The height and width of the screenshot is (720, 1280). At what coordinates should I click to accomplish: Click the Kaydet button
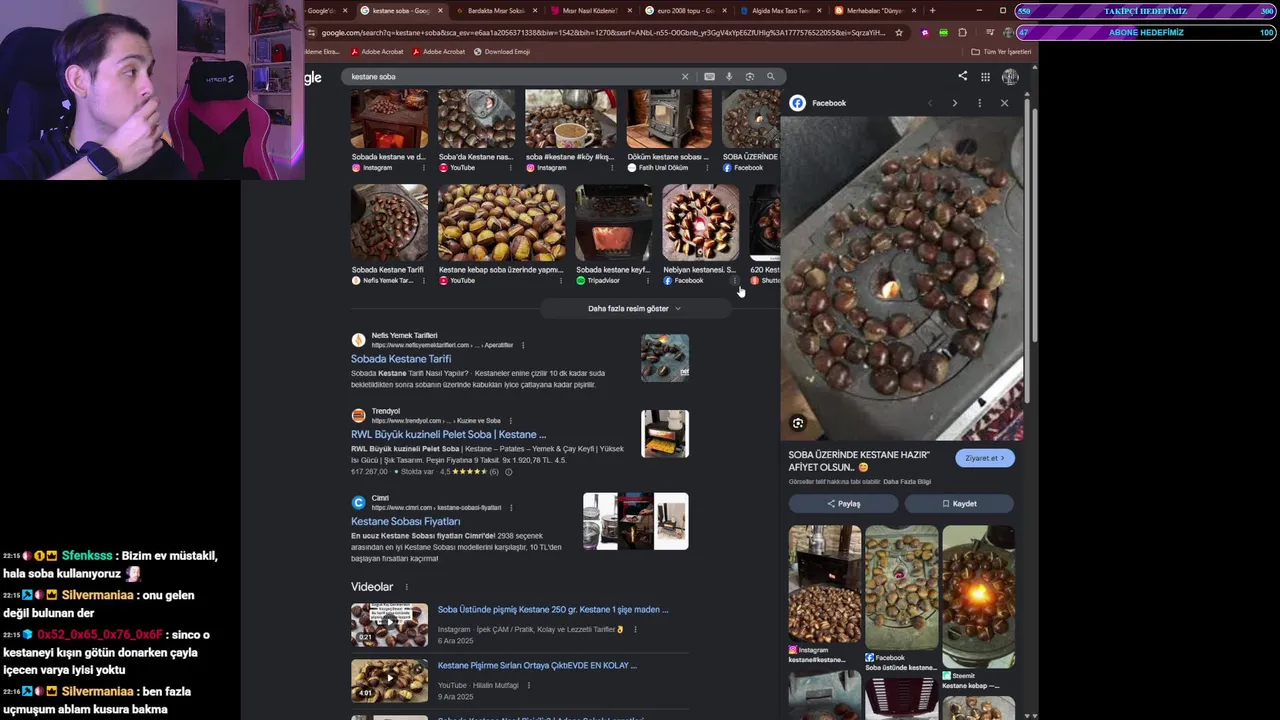point(959,504)
